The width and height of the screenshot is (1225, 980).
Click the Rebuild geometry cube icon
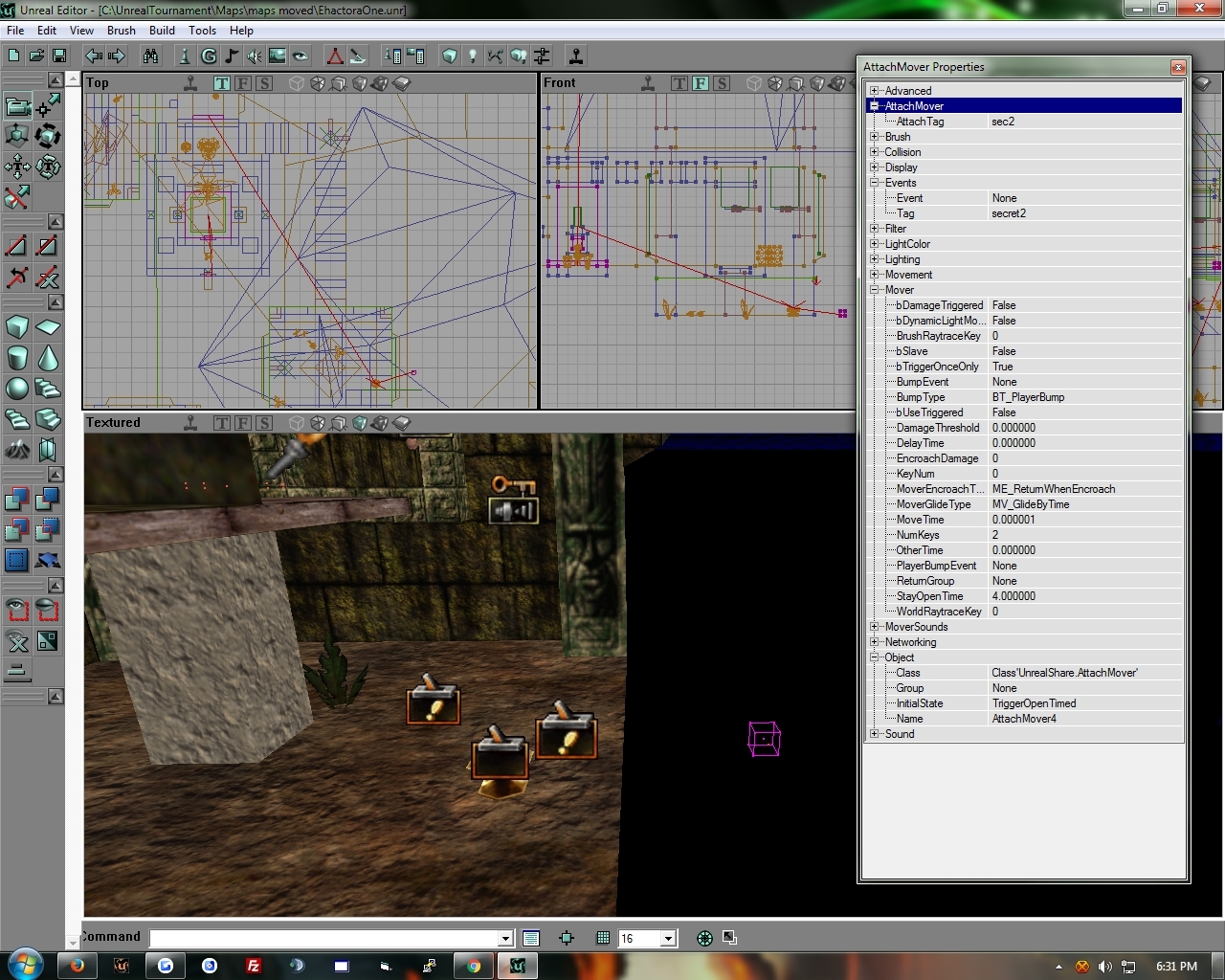coord(450,56)
